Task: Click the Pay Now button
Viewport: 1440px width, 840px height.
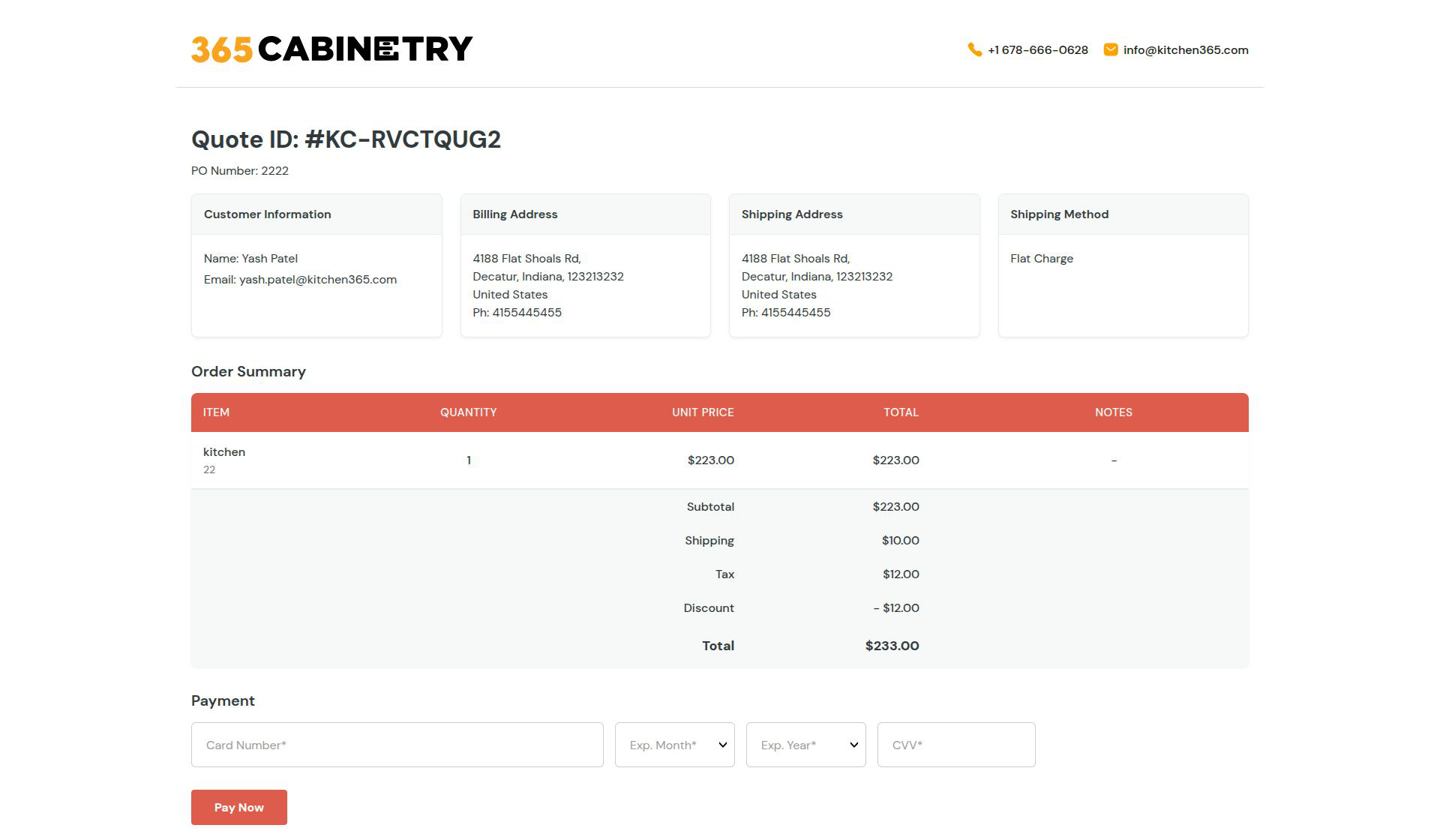Action: click(239, 807)
